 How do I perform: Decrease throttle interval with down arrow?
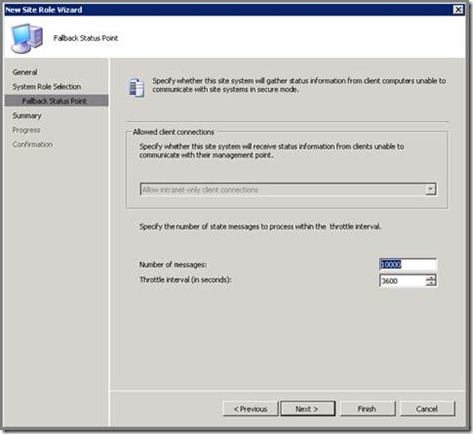click(x=431, y=284)
